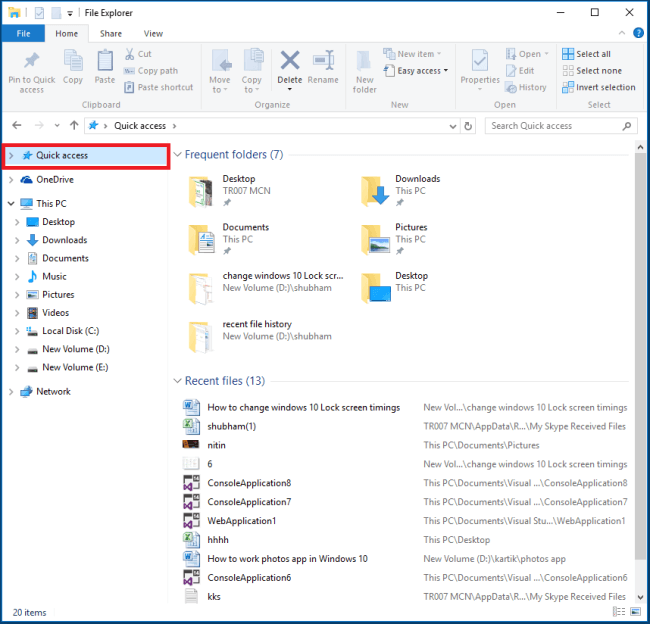
Task: Select the ConsoleApplication8 recent file
Action: coord(249,483)
